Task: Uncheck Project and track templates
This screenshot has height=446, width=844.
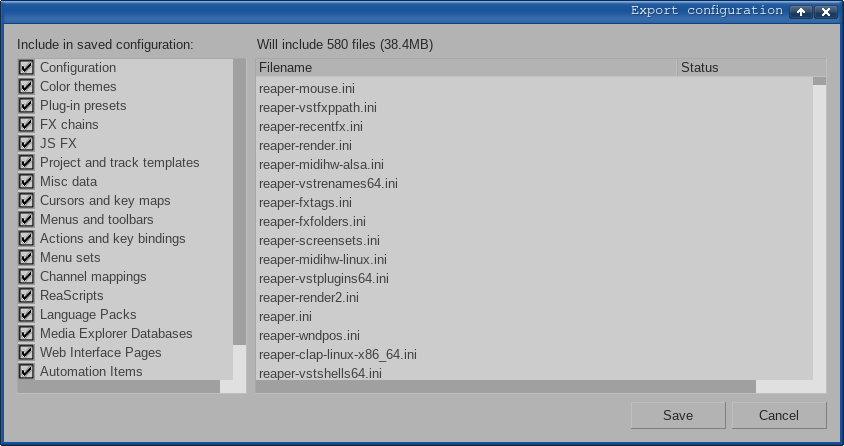Action: click(26, 162)
